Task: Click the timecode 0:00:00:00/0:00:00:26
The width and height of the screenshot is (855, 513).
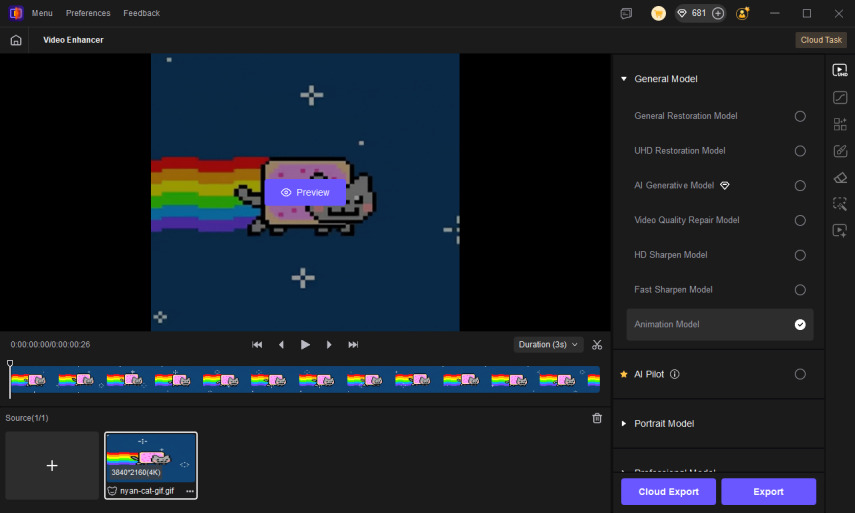Action: (x=50, y=345)
